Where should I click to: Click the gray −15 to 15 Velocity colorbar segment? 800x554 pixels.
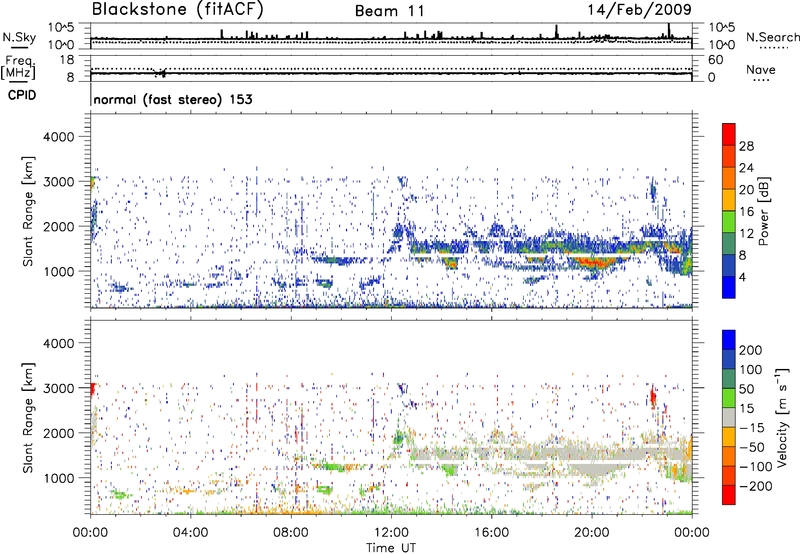729,417
